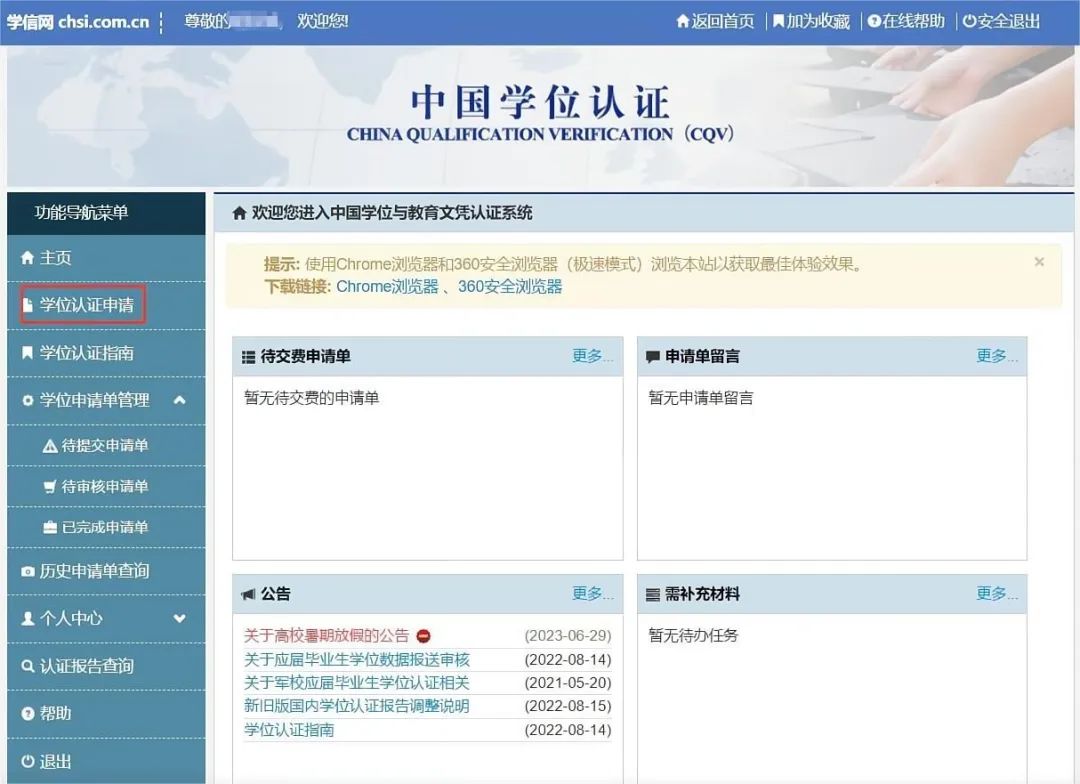Click the speech bubble icon on 申请单留言
The image size is (1080, 784).
point(652,357)
